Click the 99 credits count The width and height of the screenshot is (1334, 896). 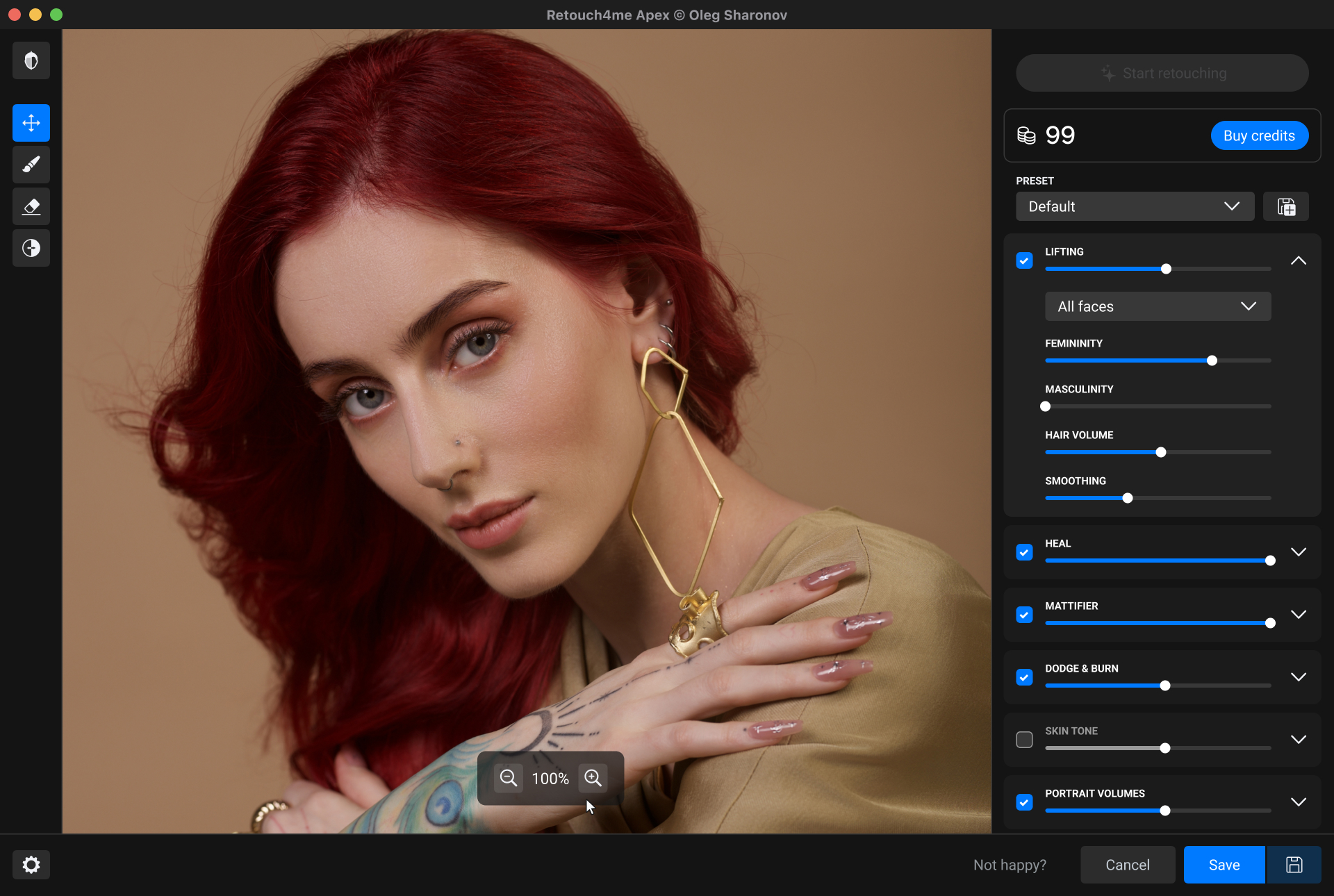(x=1060, y=135)
